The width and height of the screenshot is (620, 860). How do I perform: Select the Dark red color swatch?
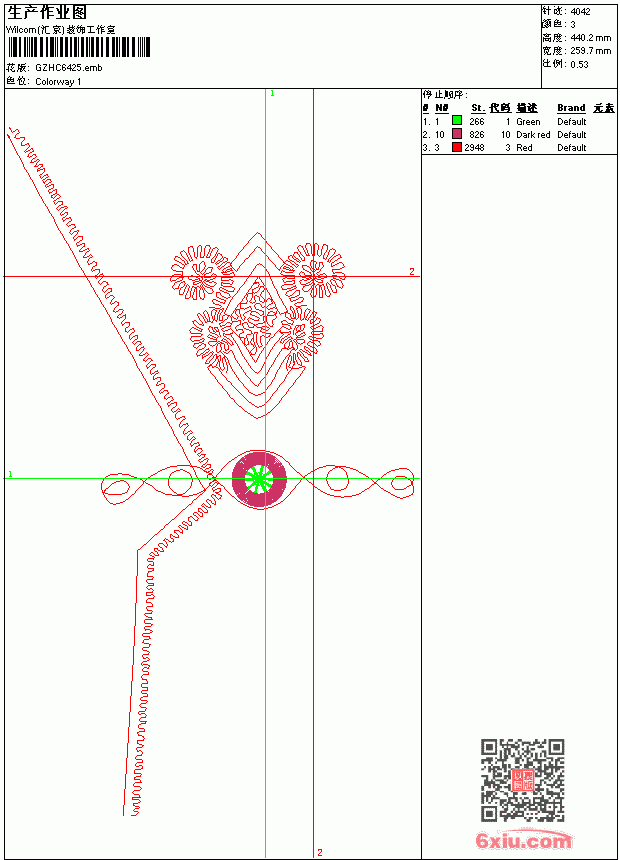(456, 134)
